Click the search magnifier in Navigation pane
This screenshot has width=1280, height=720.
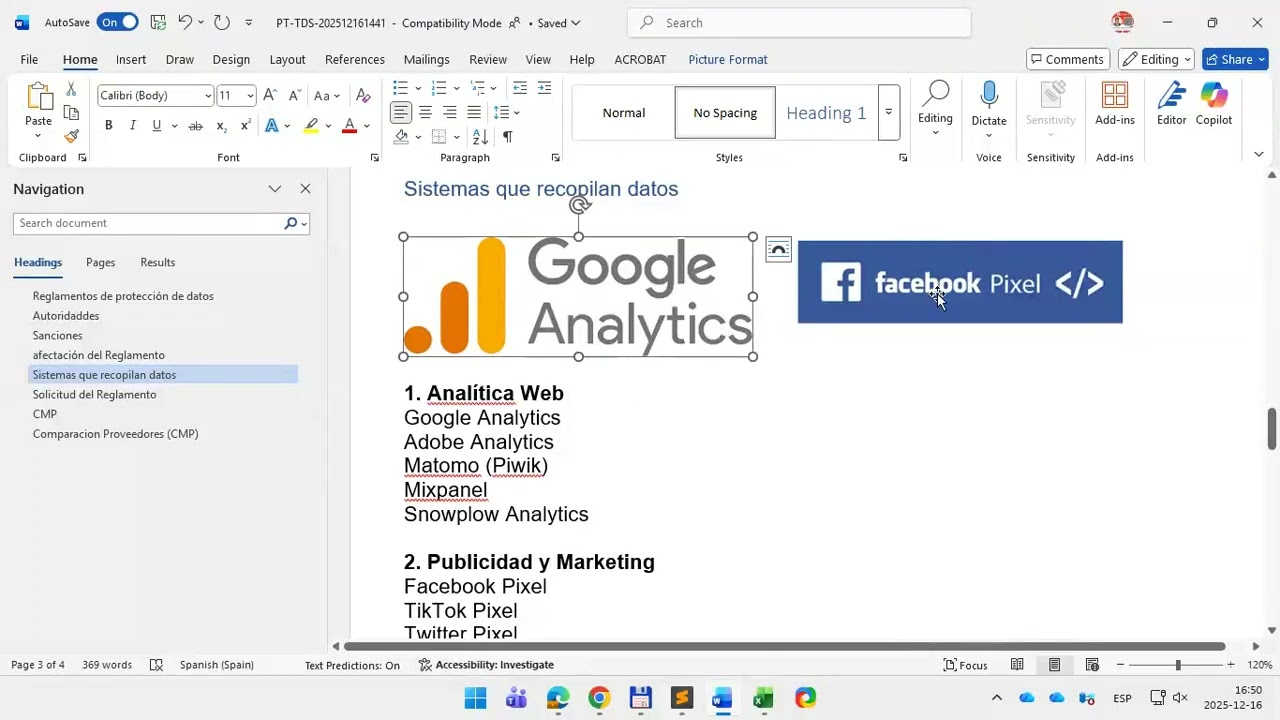pos(291,223)
